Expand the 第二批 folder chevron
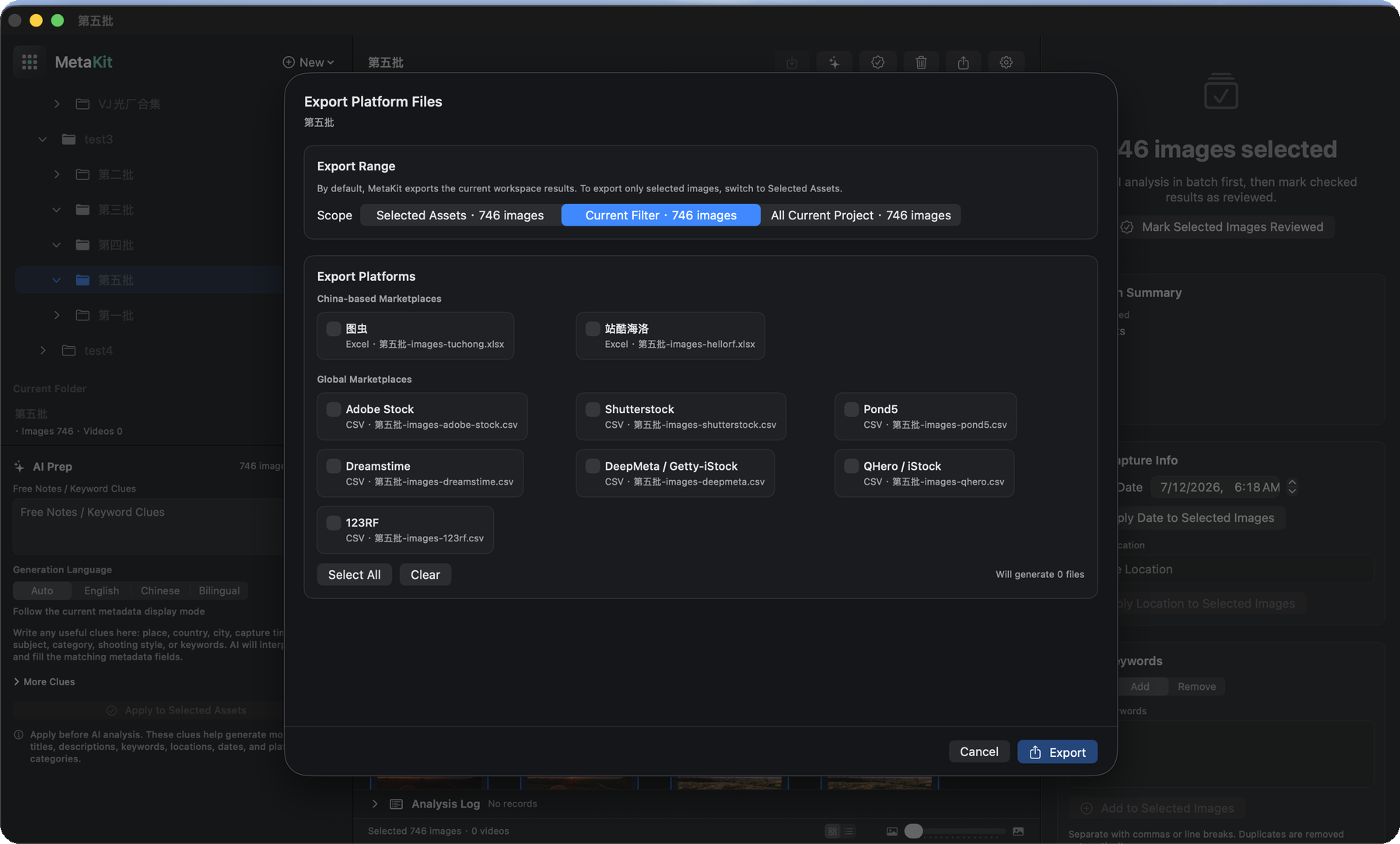 (x=57, y=174)
